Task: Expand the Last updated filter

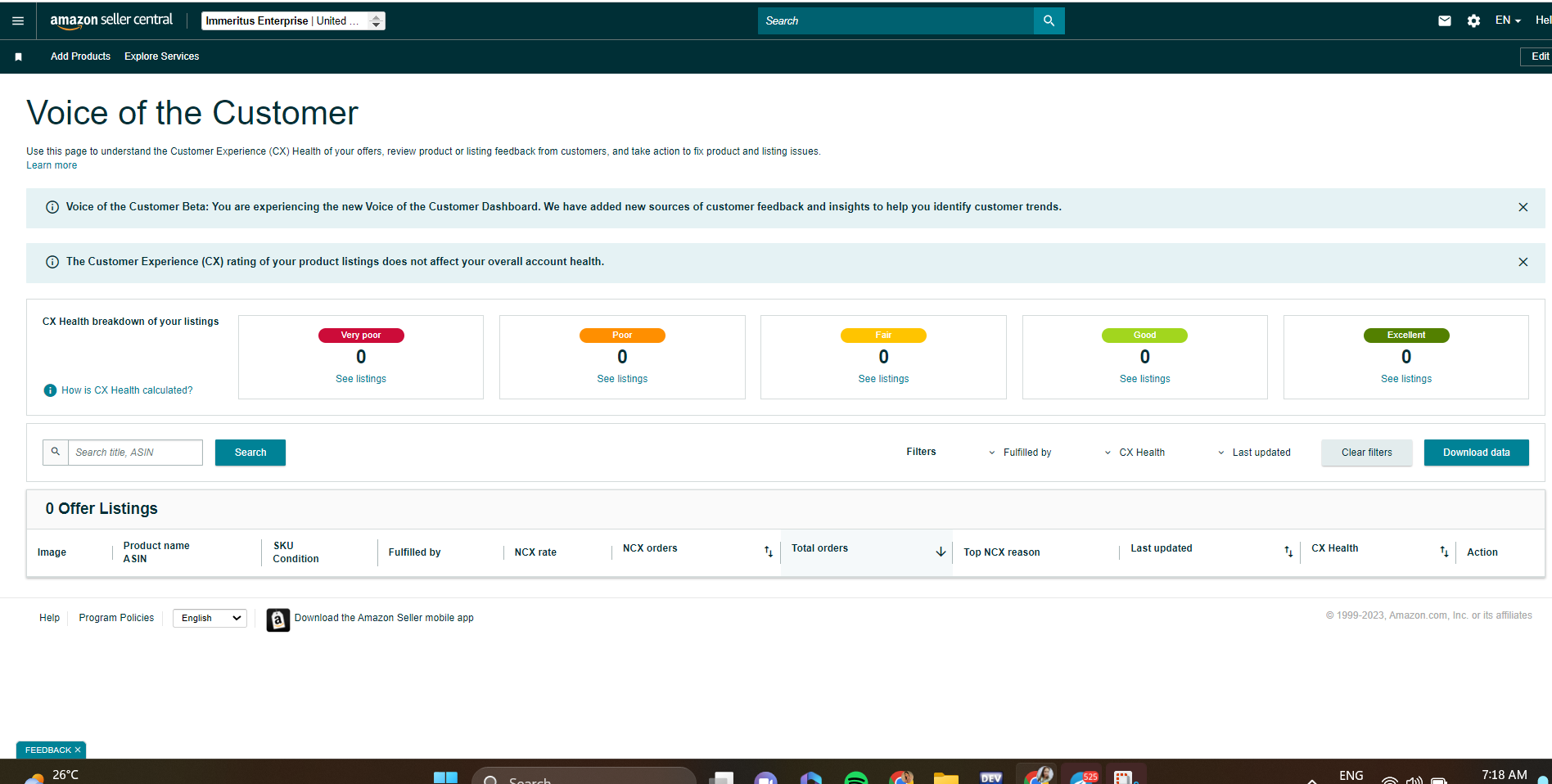Action: pyautogui.click(x=1253, y=453)
